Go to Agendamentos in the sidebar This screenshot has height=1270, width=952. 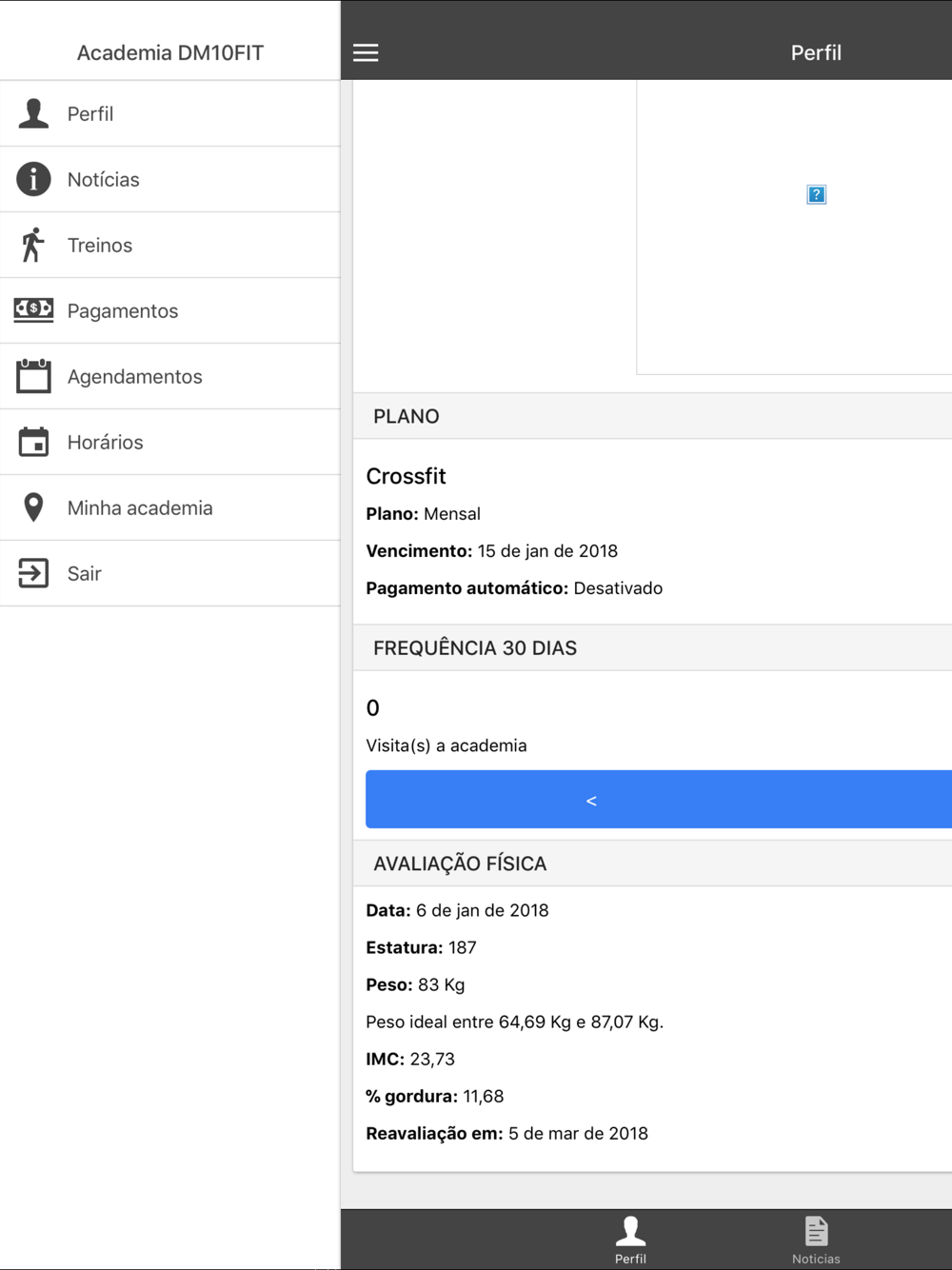(135, 377)
